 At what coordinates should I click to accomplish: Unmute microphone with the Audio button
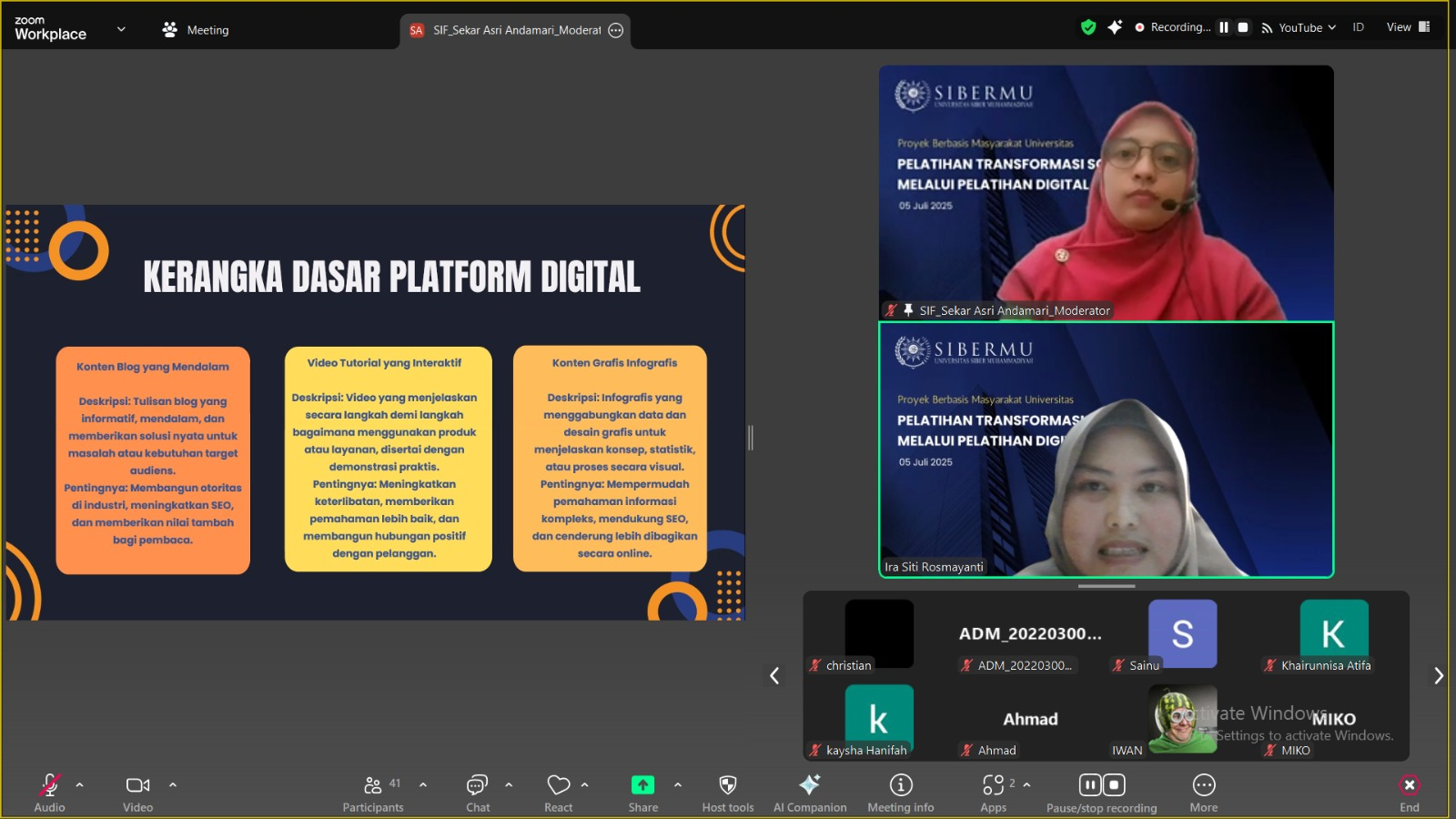pos(49,792)
